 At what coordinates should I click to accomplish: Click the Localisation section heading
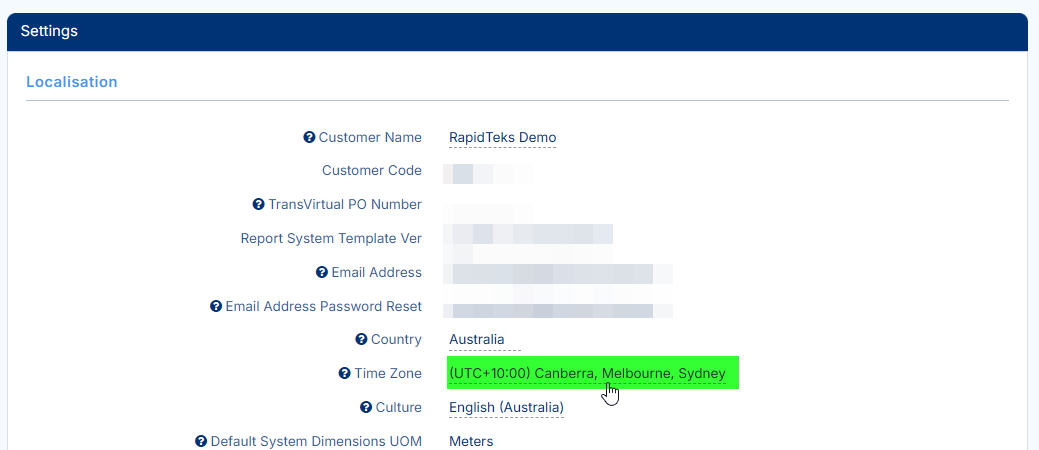click(72, 82)
